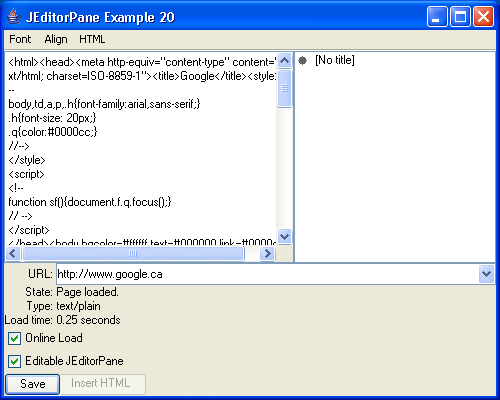500x400 pixels.
Task: Click the 'Load time: 0.25 seconds' text
Action: pos(62,320)
